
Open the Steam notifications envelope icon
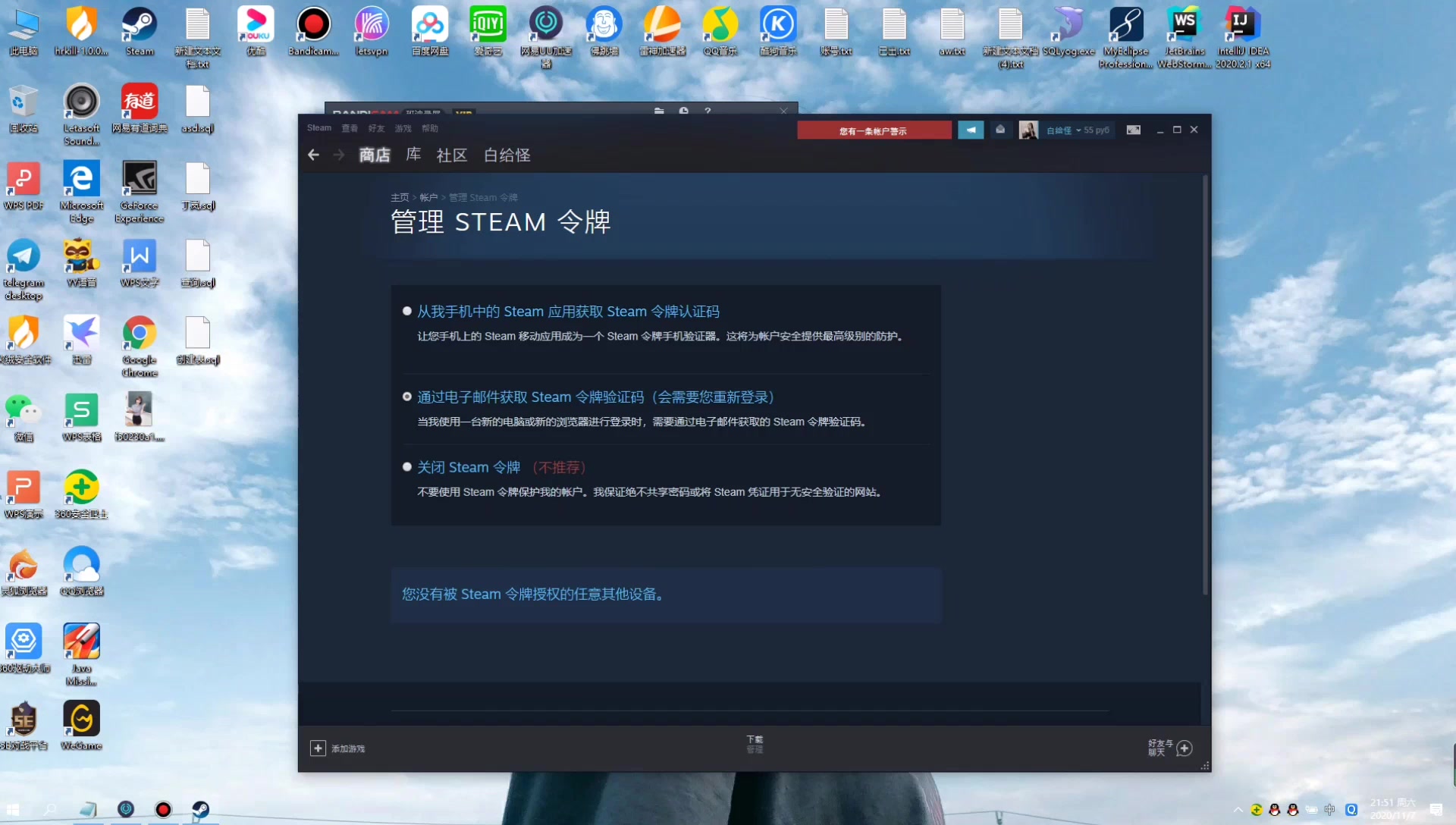pyautogui.click(x=999, y=130)
